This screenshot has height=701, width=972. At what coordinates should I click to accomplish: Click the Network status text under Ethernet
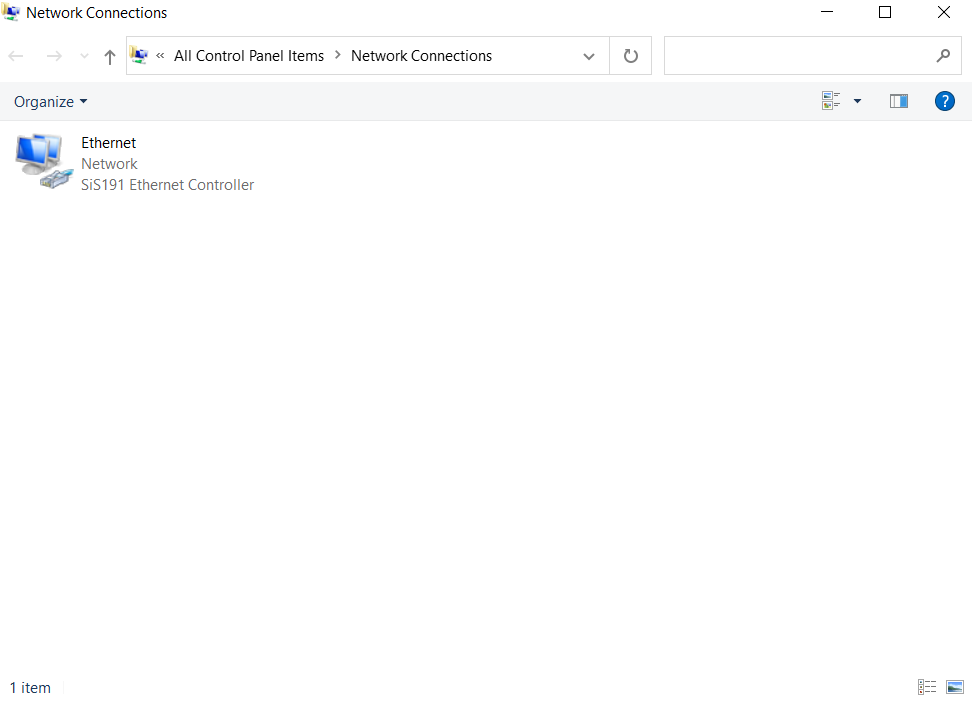point(109,164)
